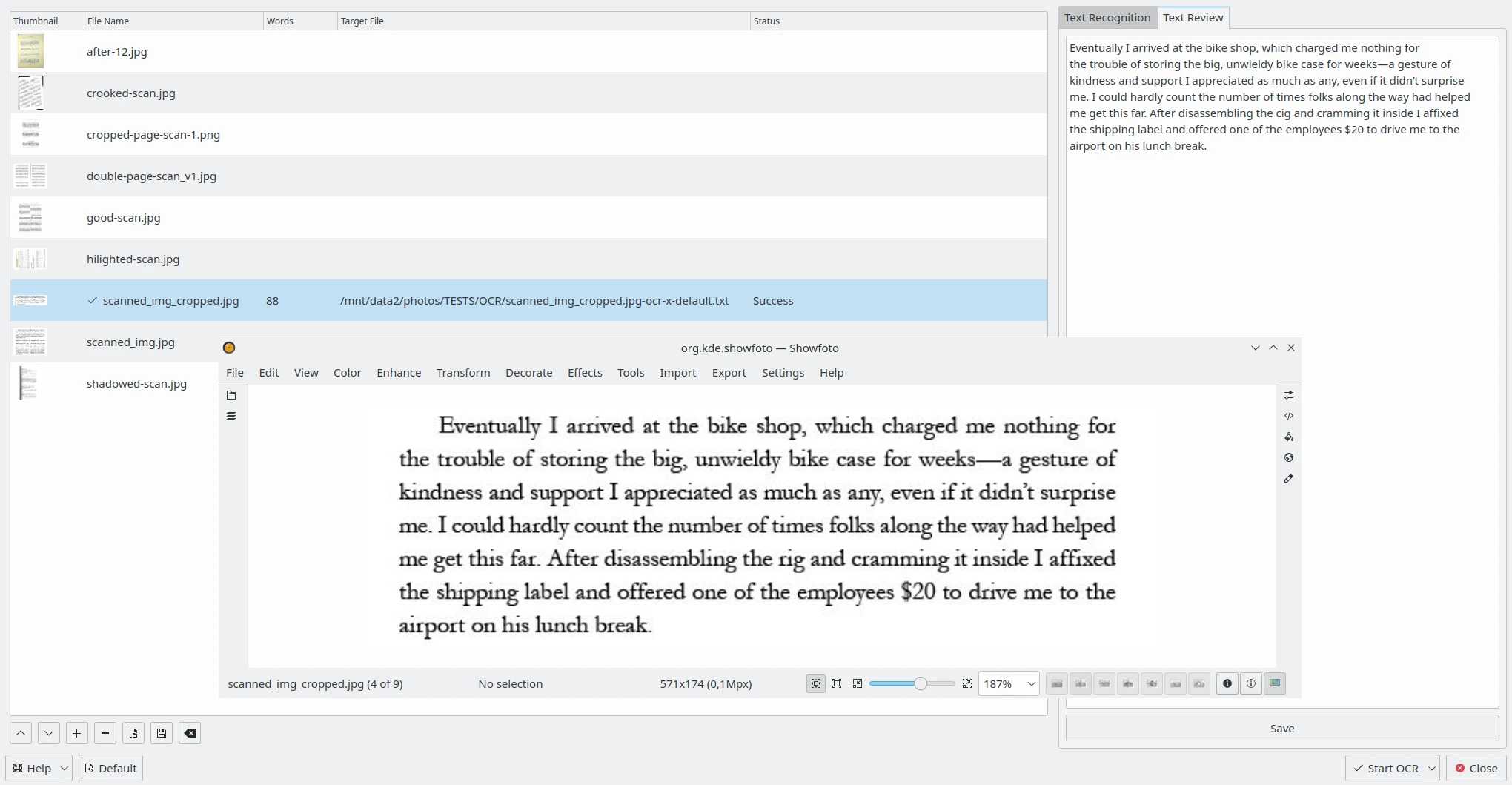Click the Metadata code-brackets sidebar icon

pos(1289,416)
